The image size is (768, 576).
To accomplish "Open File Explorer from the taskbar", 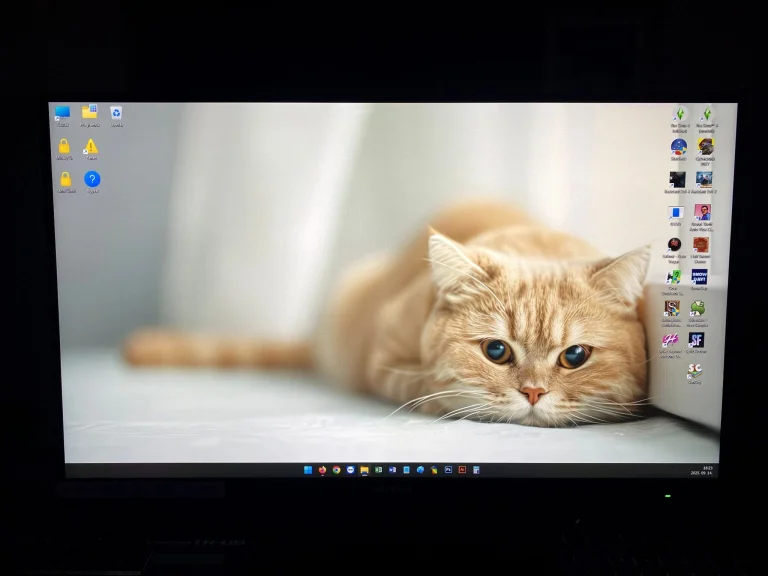I will click(x=364, y=470).
